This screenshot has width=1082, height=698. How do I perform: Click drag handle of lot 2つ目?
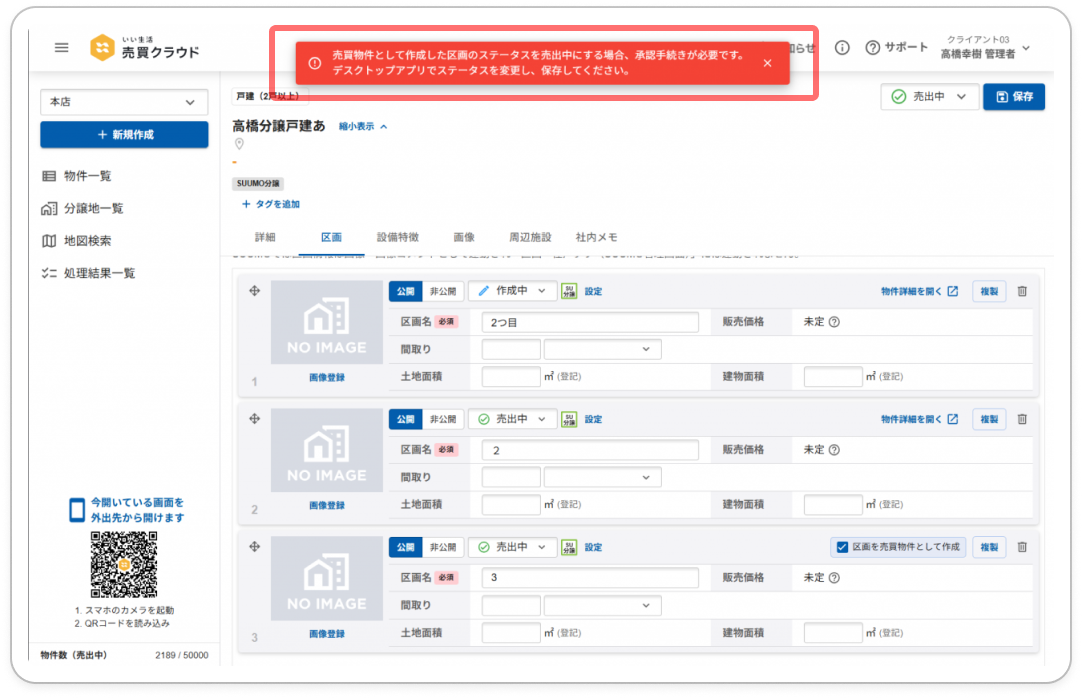(x=255, y=291)
